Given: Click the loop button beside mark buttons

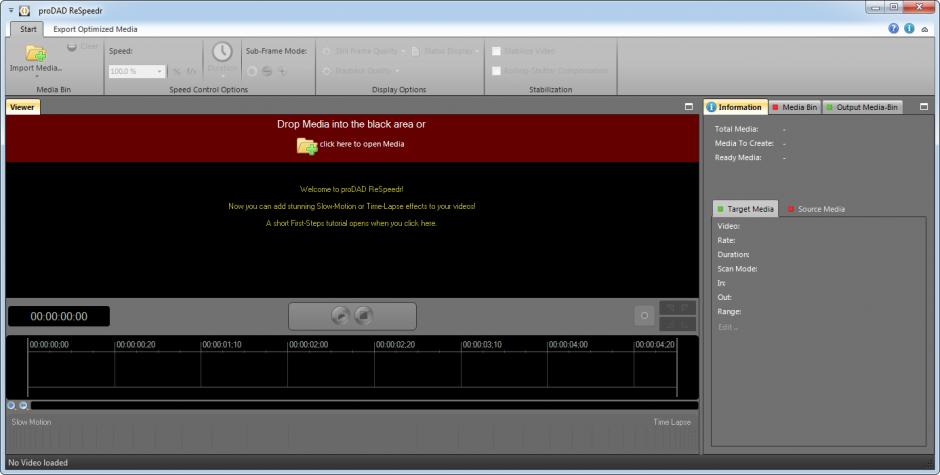Looking at the screenshot, I should click(x=644, y=315).
